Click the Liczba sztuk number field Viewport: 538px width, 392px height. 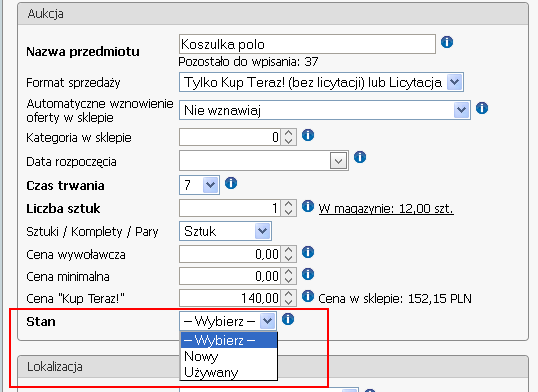pos(230,208)
